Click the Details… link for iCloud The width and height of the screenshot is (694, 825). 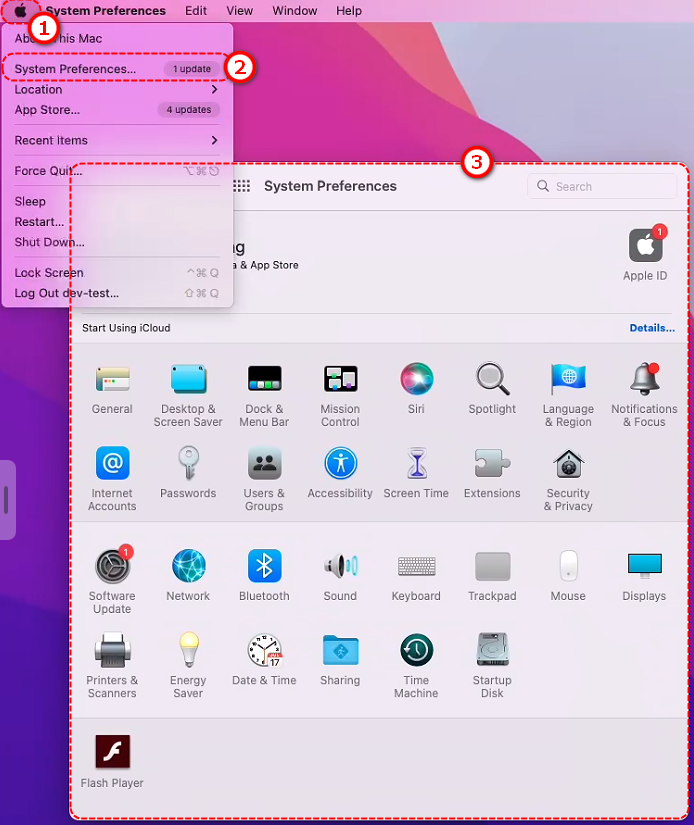[652, 328]
